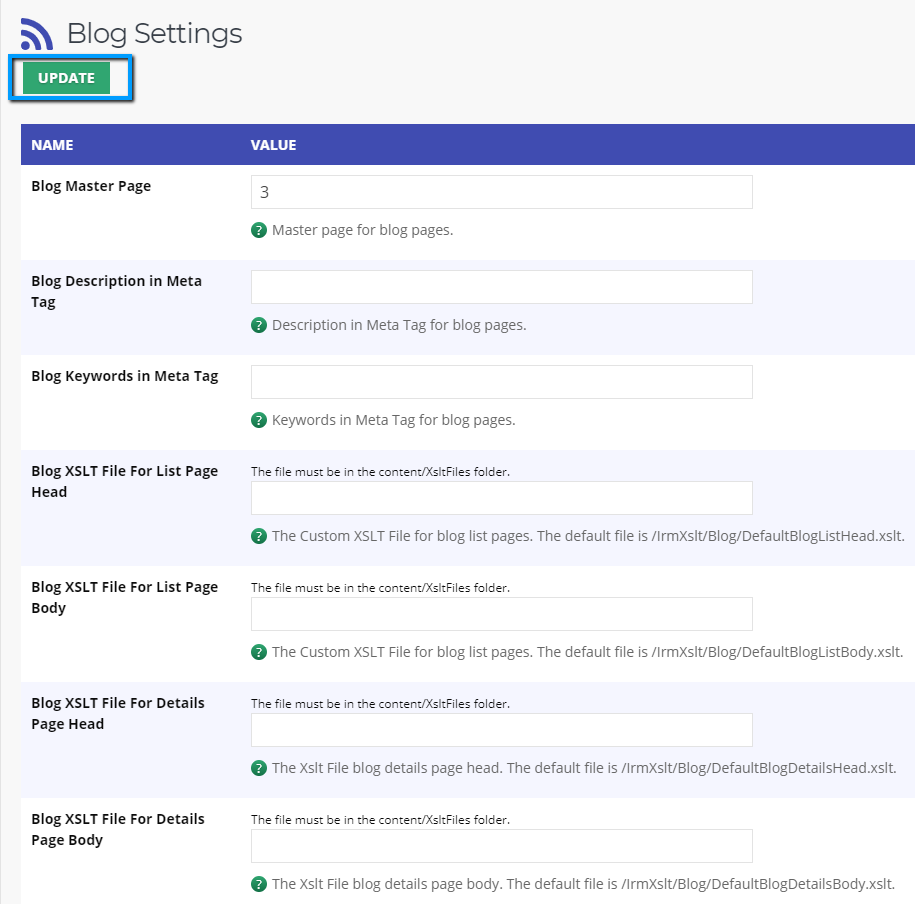Viewport: 915px width, 904px height.
Task: Click the 'Master page for blog pages.' hint
Action: coord(362,230)
